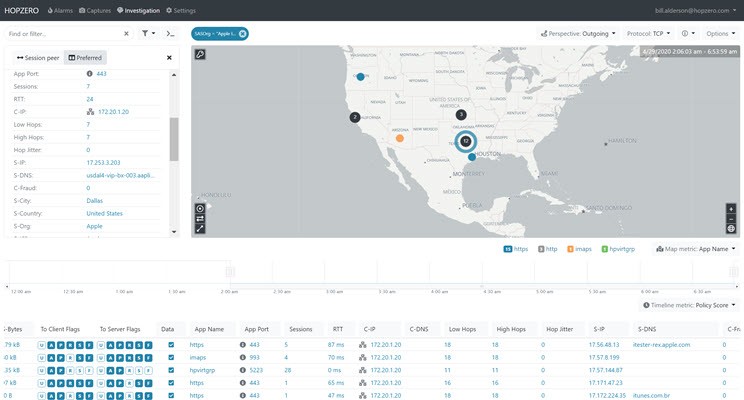
Task: Toggle Data checkbox for itester-rex.apple.com row
Action: pos(170,344)
